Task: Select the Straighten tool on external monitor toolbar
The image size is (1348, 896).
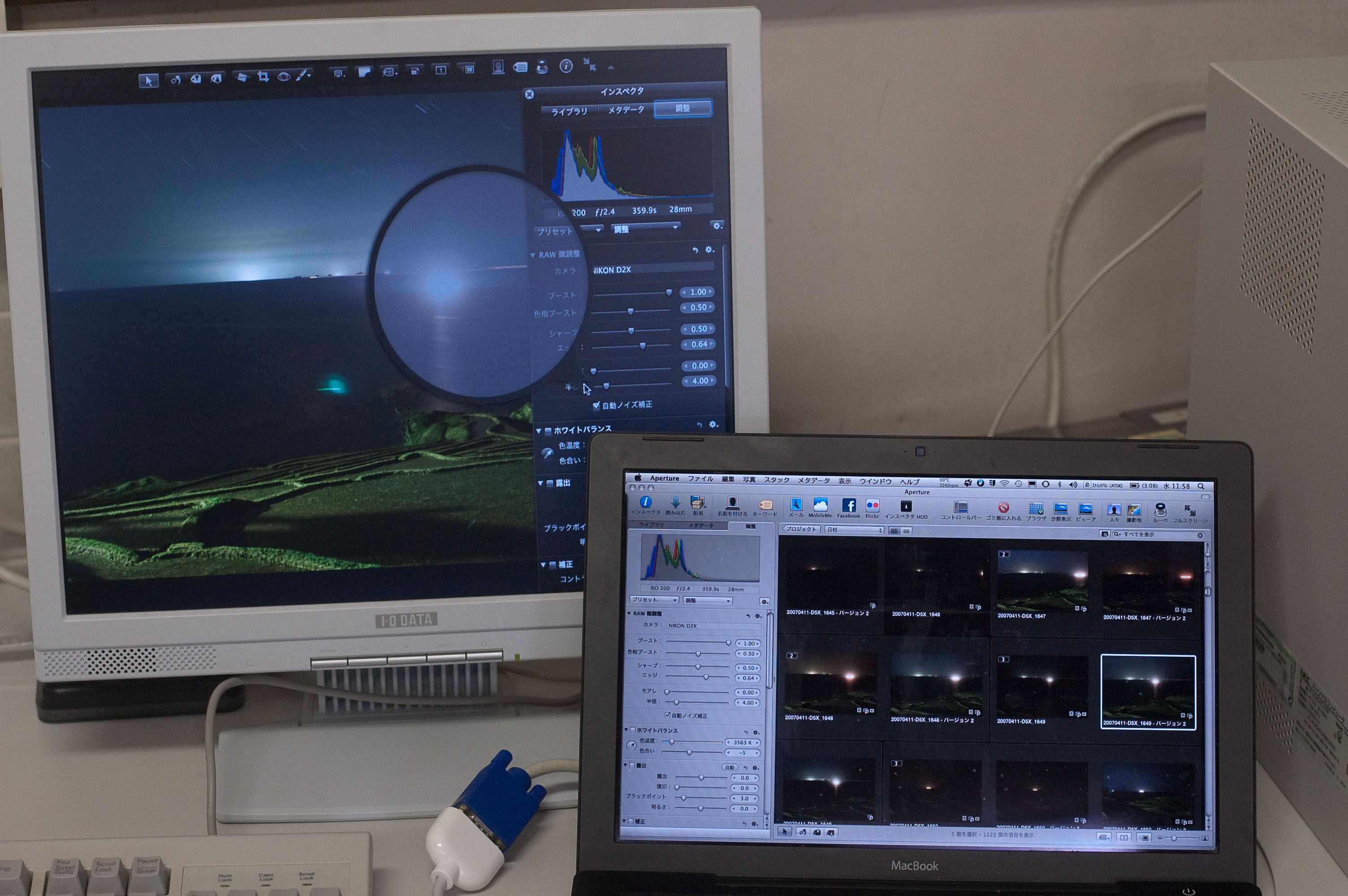Action: pyautogui.click(x=242, y=77)
